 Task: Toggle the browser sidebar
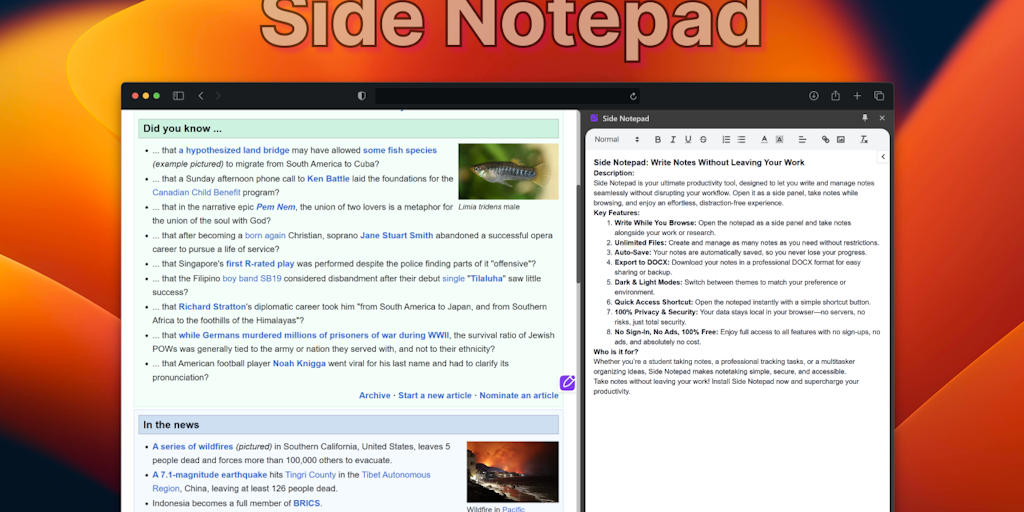pyautogui.click(x=178, y=96)
